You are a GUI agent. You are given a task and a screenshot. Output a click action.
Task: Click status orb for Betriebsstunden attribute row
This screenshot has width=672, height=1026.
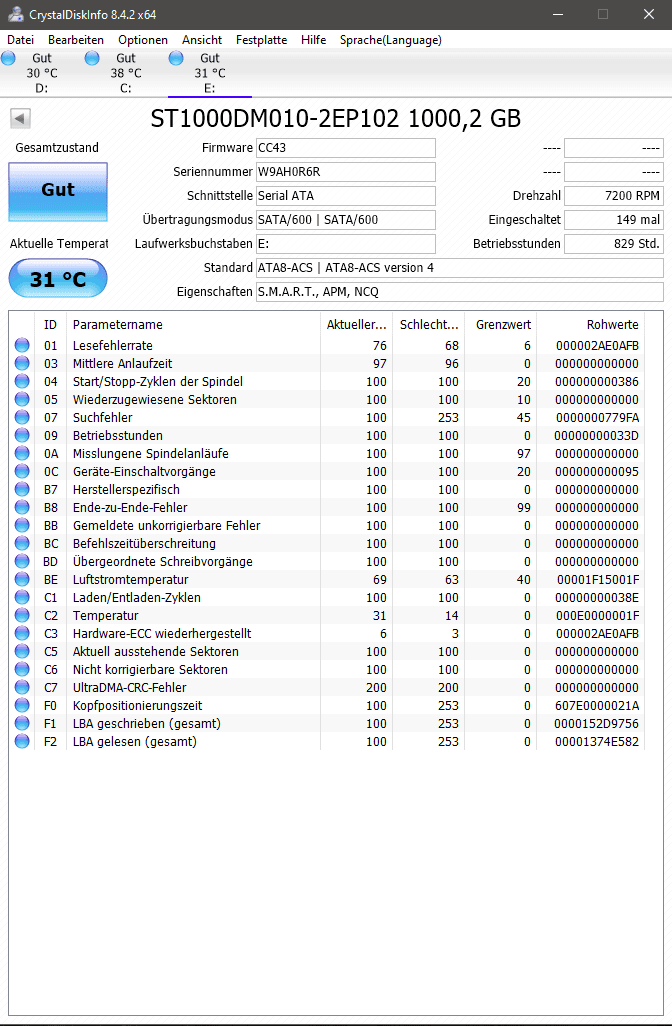click(22, 435)
